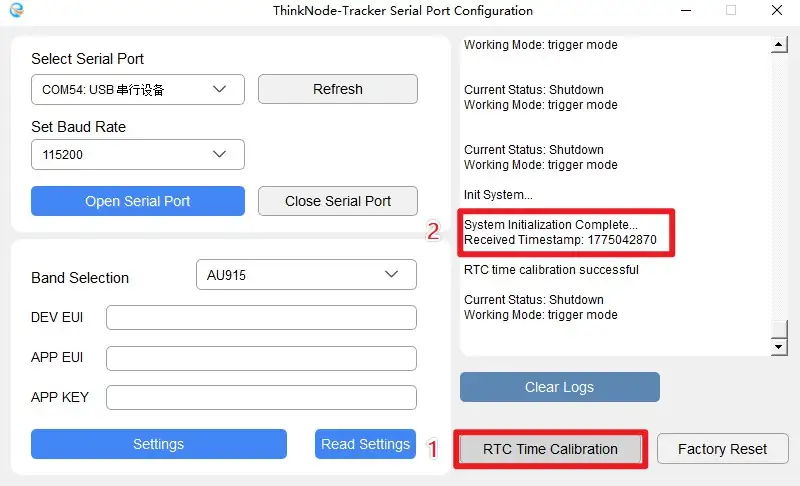800x486 pixels.
Task: Click the log scrollbar down arrow
Action: (x=780, y=346)
